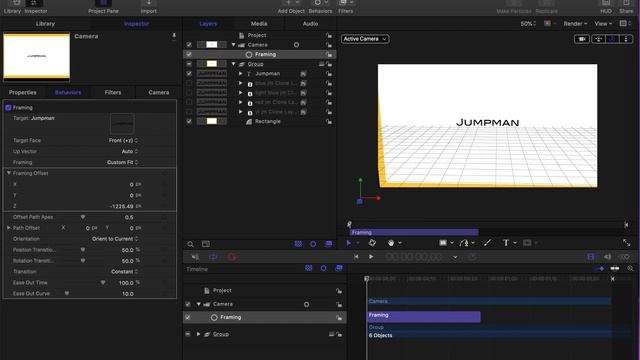Open the Render options dropdown
This screenshot has width=640, height=360.
(x=575, y=24)
